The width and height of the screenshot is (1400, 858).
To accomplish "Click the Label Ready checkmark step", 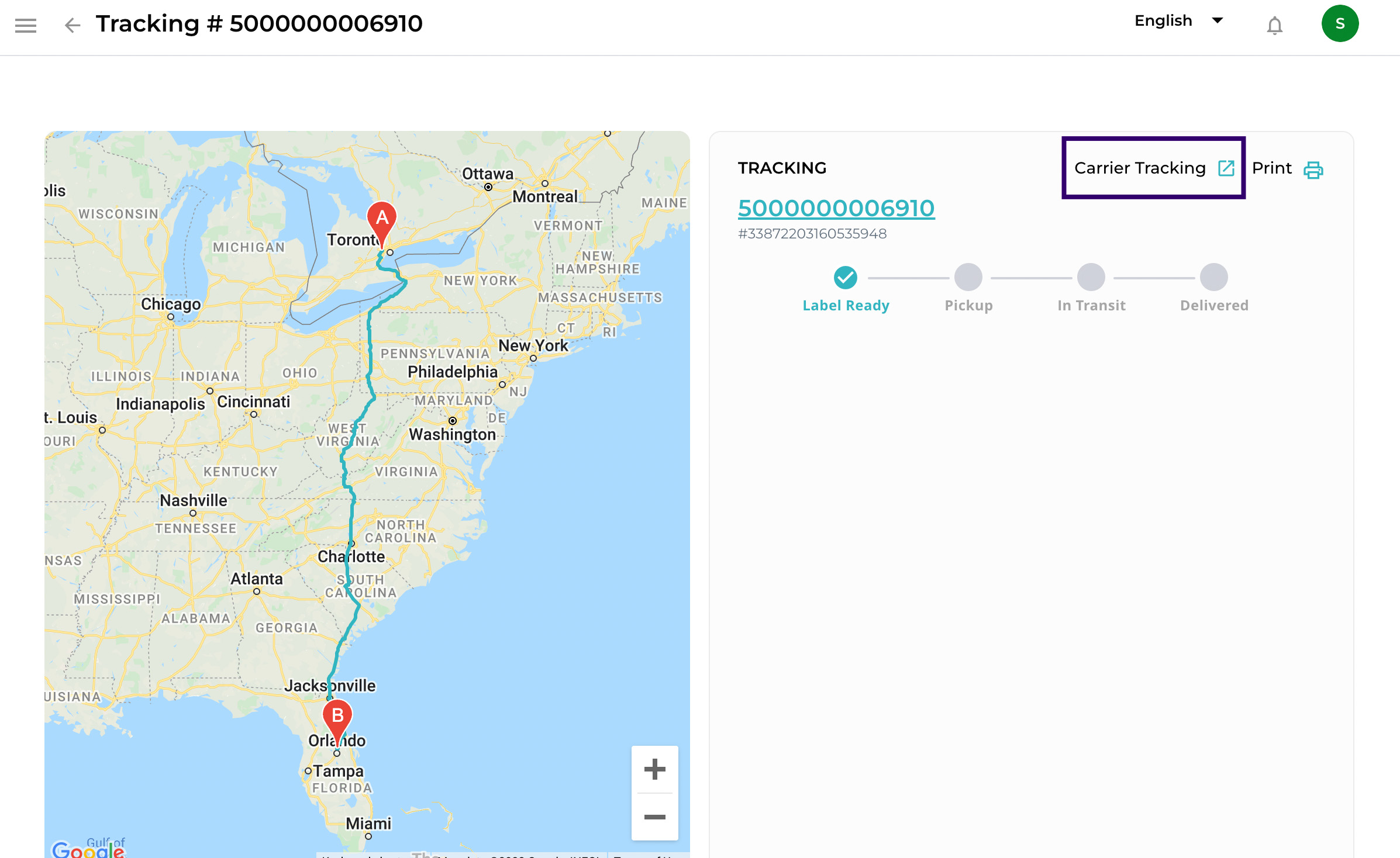I will pyautogui.click(x=846, y=278).
